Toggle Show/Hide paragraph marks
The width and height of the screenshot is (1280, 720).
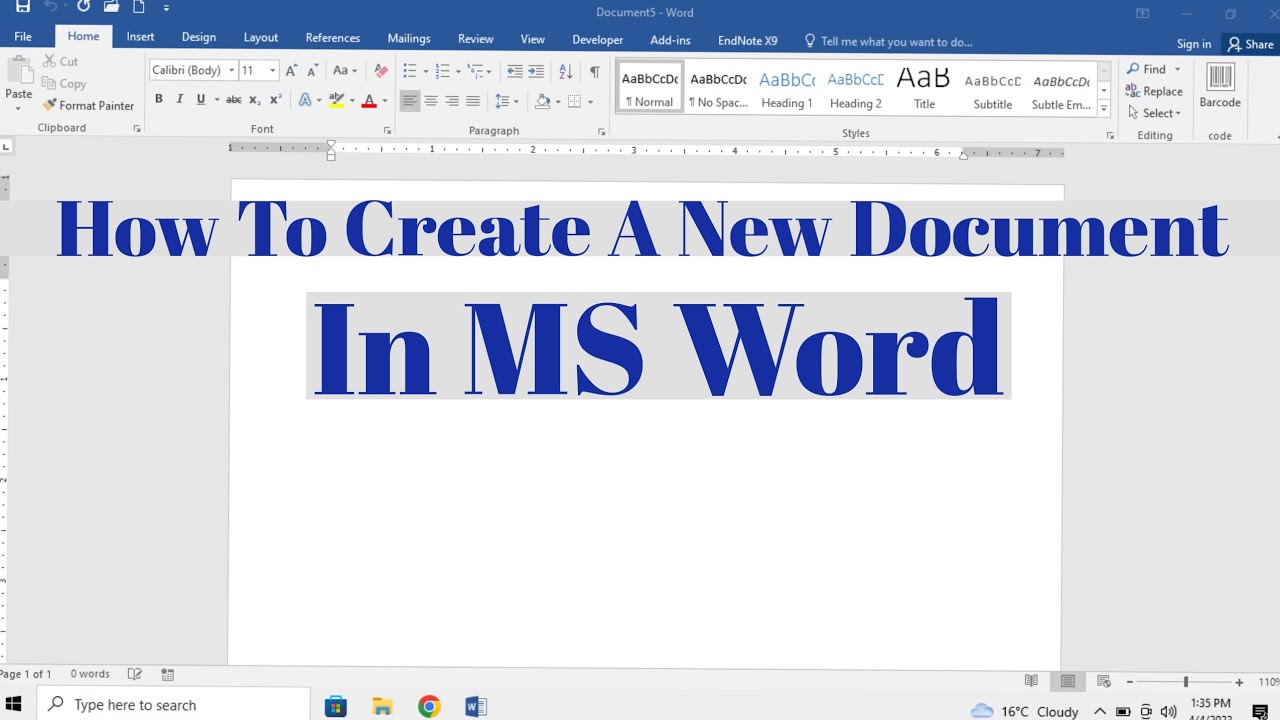click(x=594, y=71)
